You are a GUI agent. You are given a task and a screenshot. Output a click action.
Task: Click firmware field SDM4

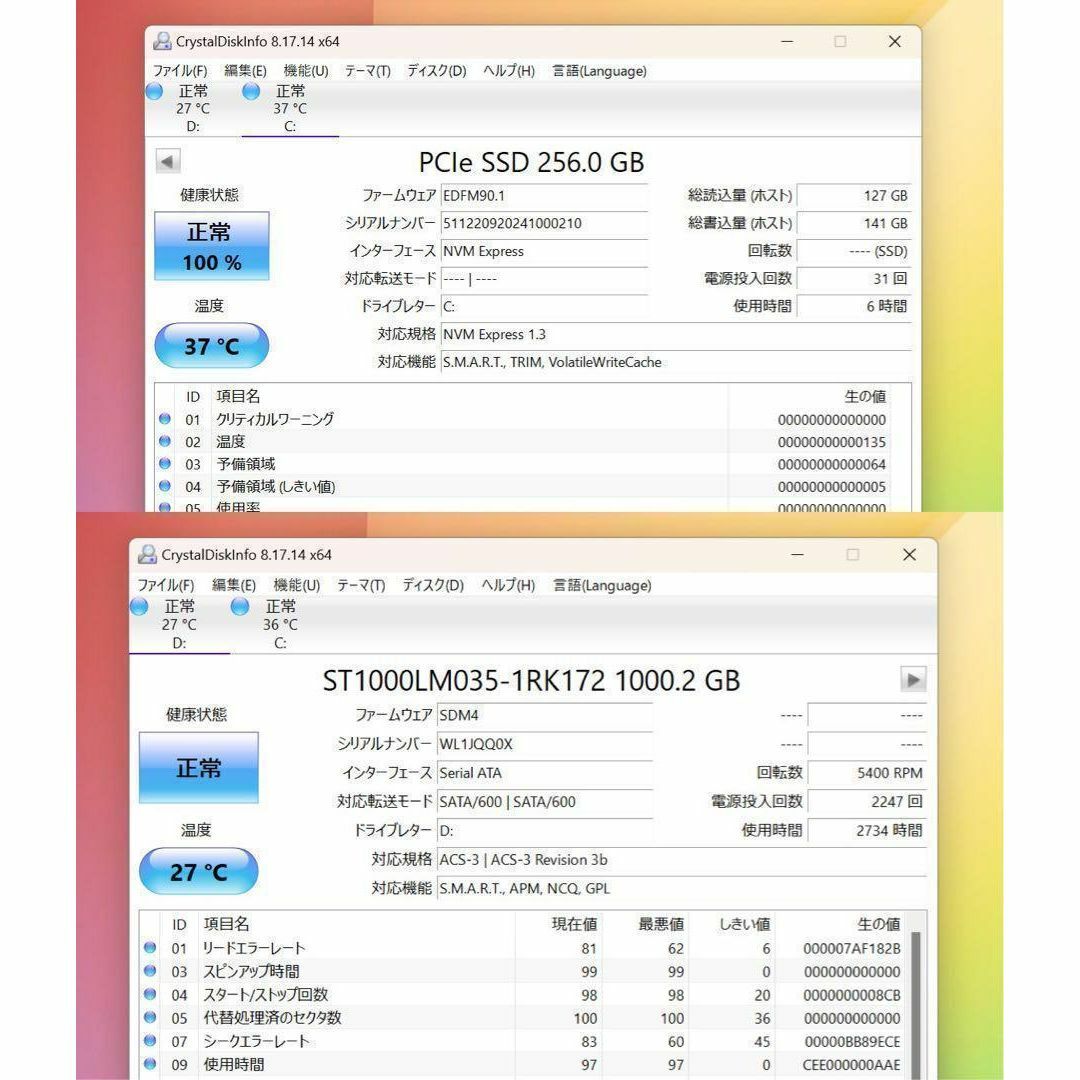click(x=545, y=715)
